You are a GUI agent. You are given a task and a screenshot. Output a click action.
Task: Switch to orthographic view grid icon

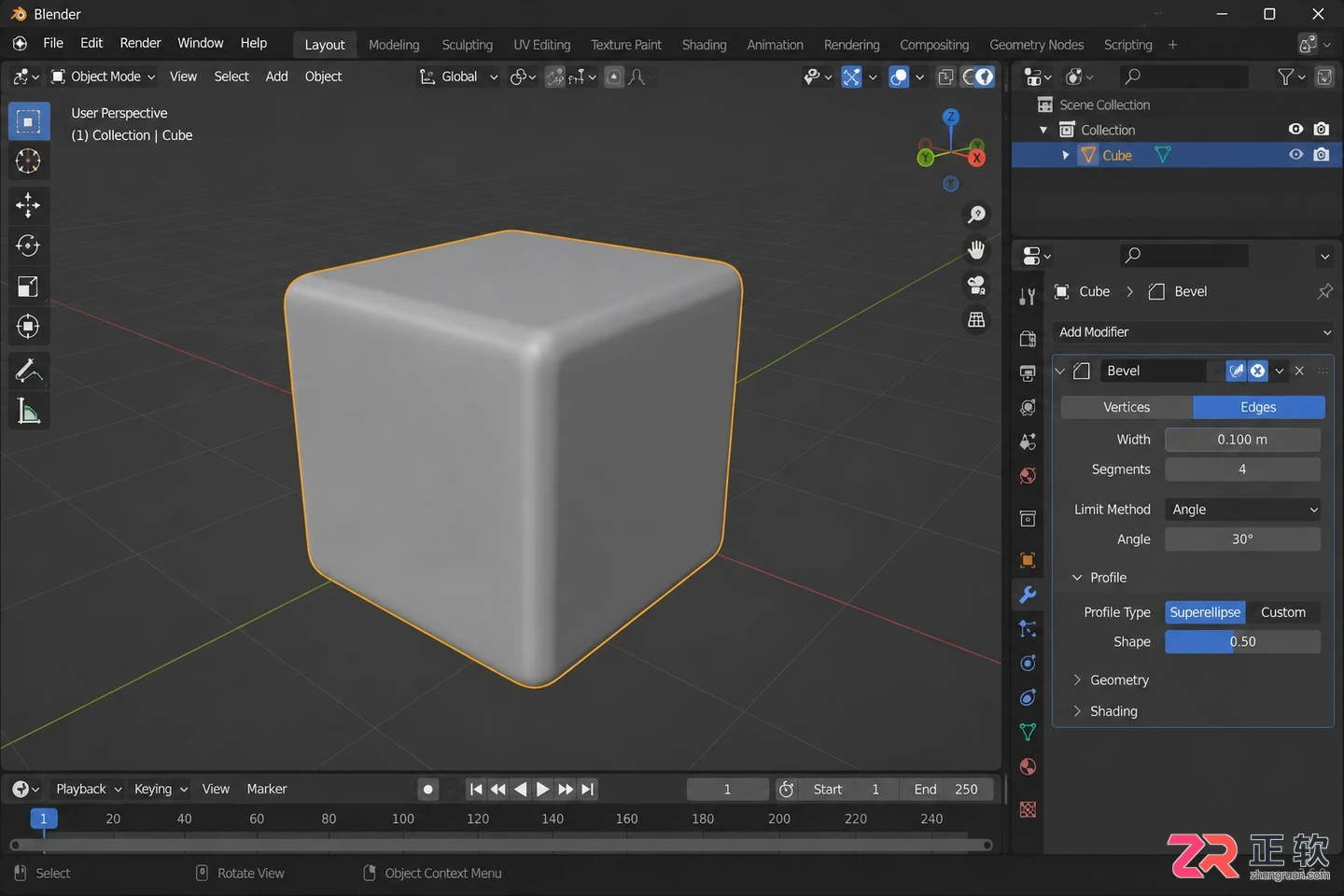[976, 320]
